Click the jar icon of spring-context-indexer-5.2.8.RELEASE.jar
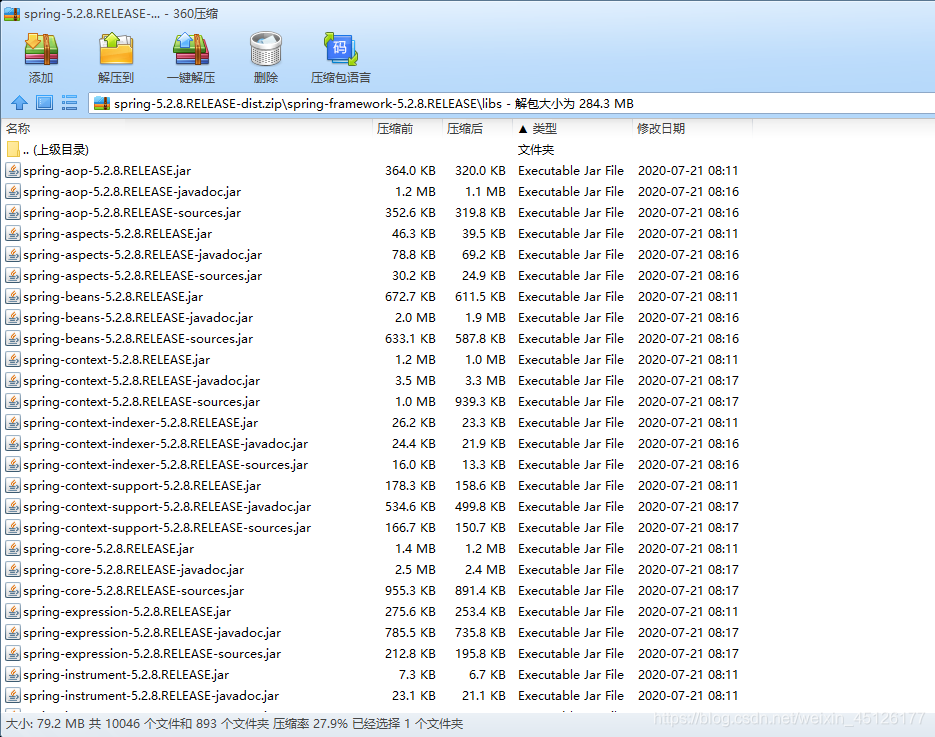This screenshot has width=935, height=737. pos(13,423)
